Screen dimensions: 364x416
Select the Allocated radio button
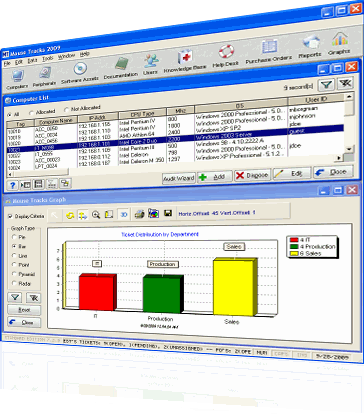[x=32, y=113]
